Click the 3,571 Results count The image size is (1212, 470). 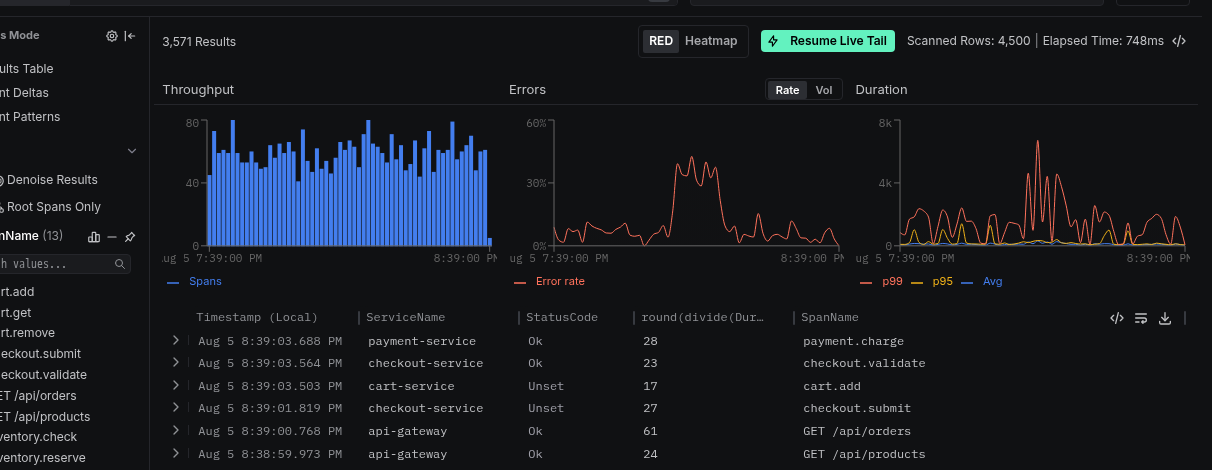[x=199, y=42]
